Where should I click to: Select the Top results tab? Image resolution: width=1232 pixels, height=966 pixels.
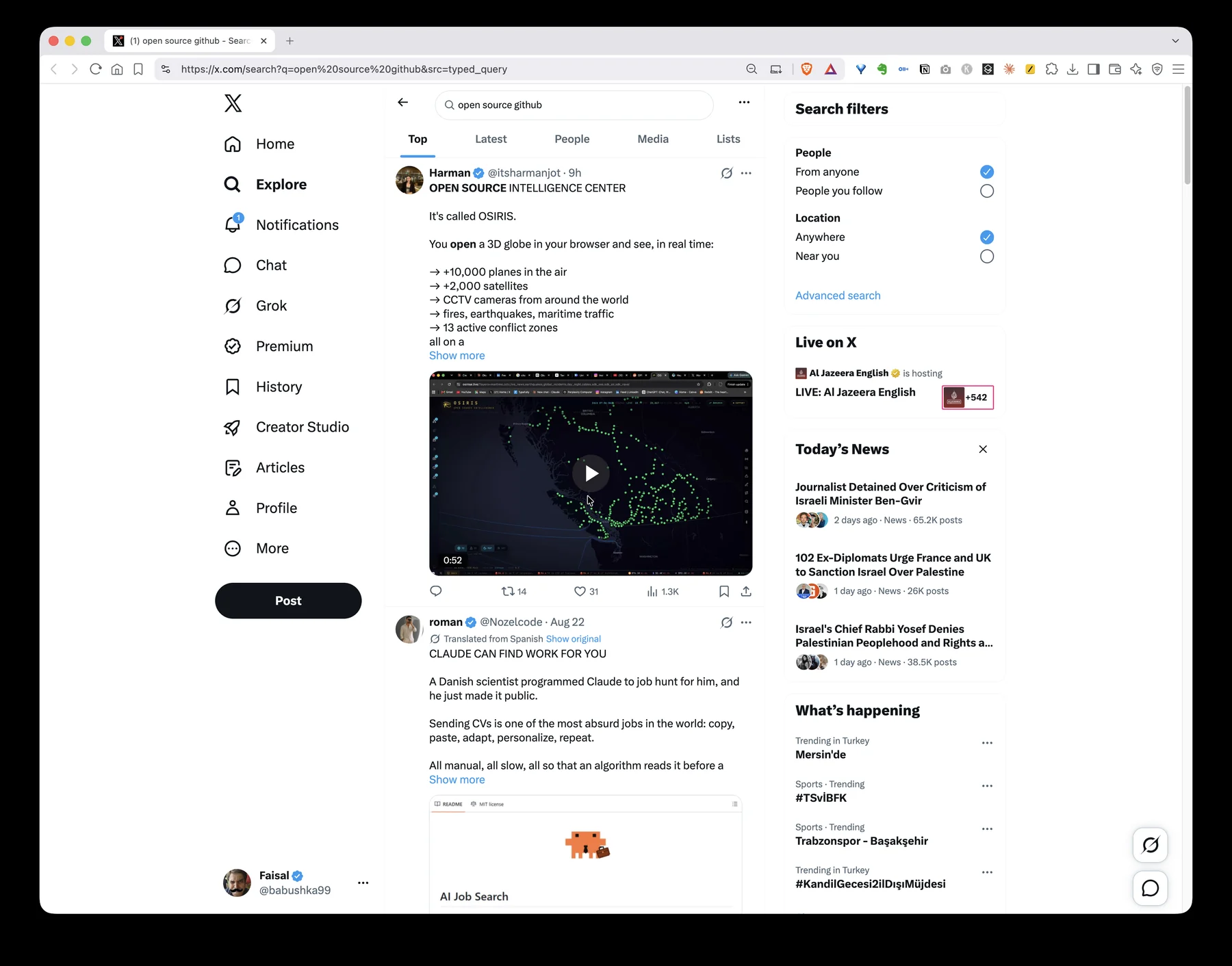click(x=418, y=139)
